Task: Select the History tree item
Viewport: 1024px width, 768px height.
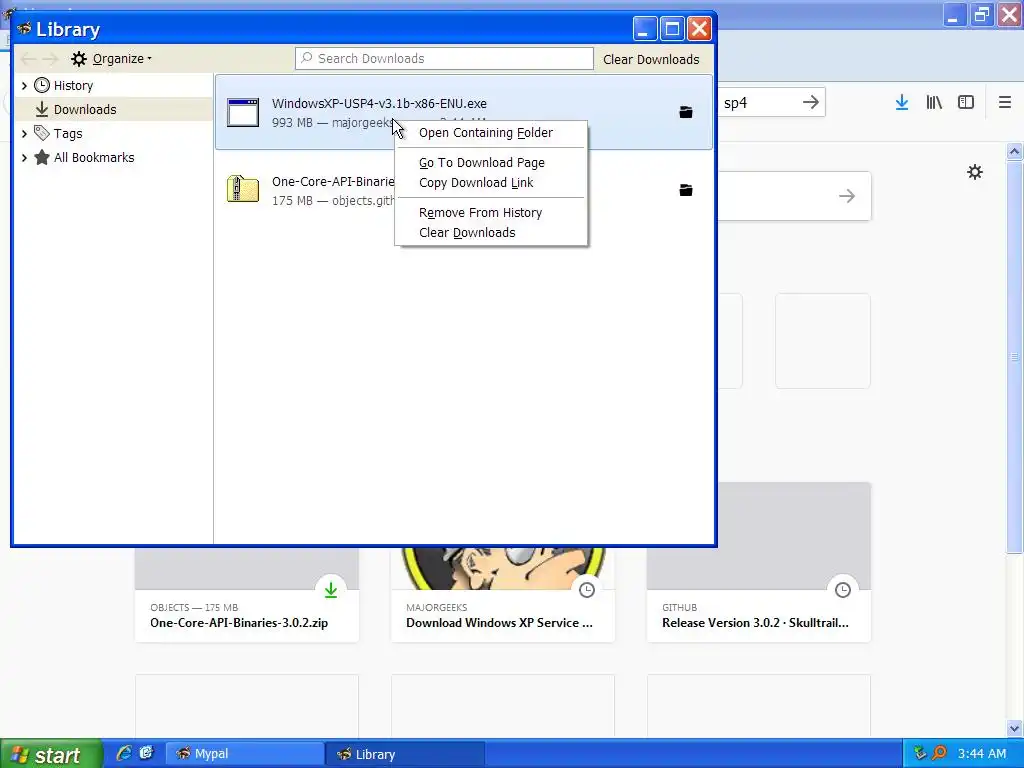Action: [113, 86]
